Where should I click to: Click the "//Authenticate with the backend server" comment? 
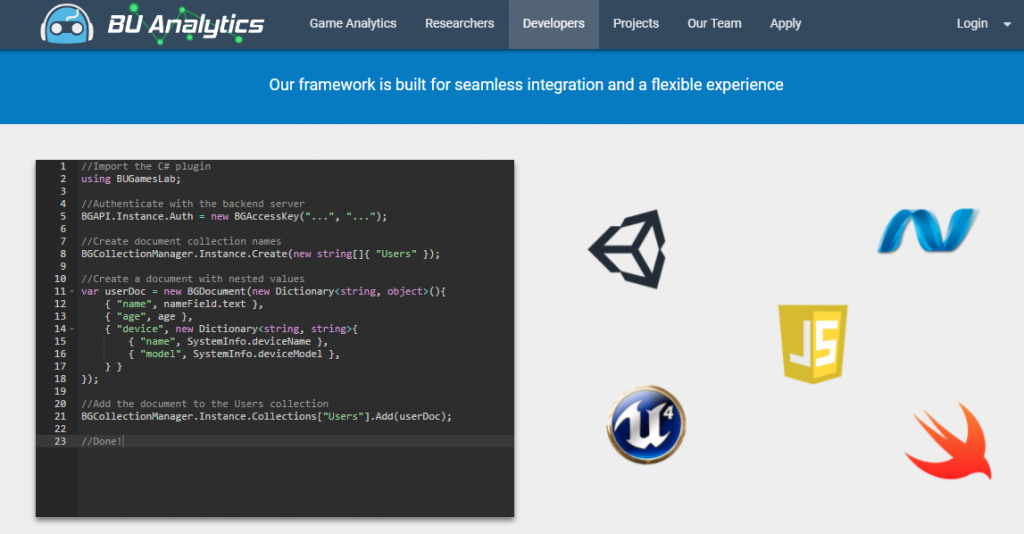tap(193, 204)
